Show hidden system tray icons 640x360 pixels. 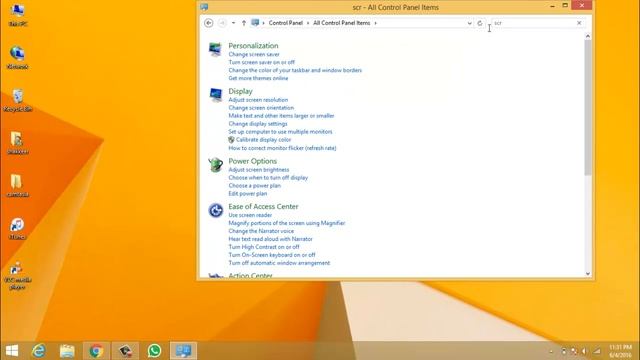tap(551, 351)
